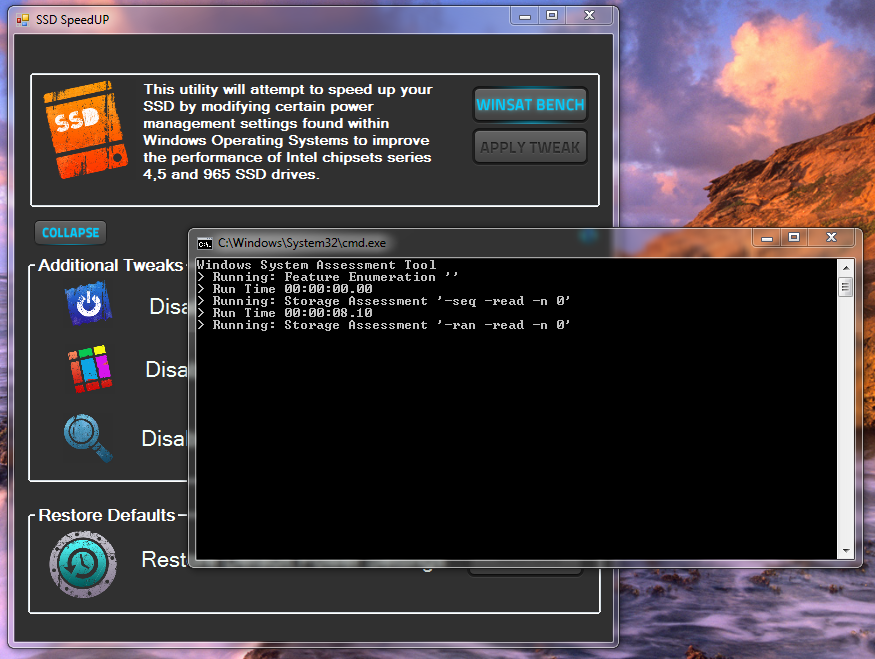
Task: Minimize the SSD SpeedUP window
Action: click(x=523, y=15)
